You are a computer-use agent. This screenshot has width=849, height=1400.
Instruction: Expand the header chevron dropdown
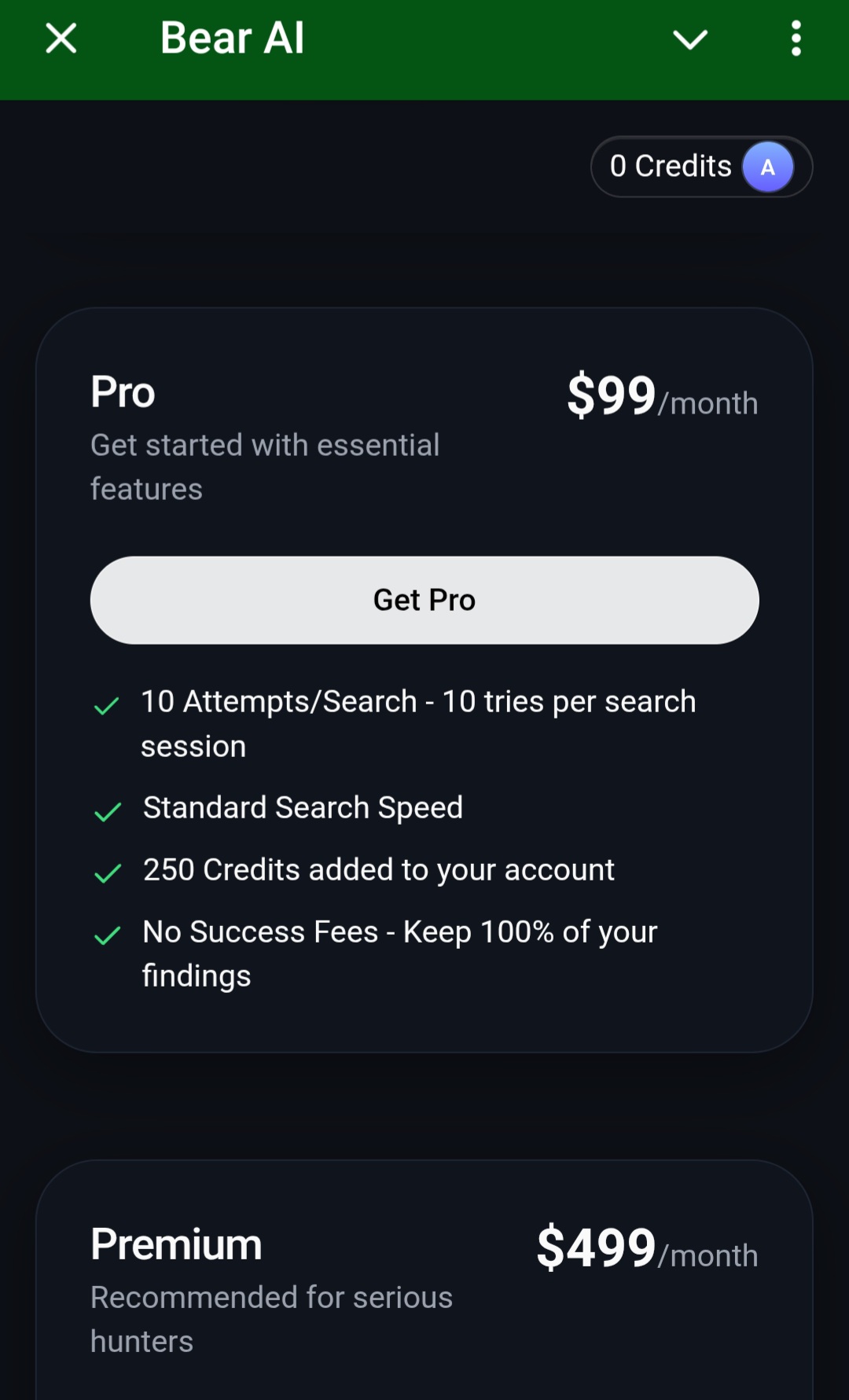[x=690, y=39]
